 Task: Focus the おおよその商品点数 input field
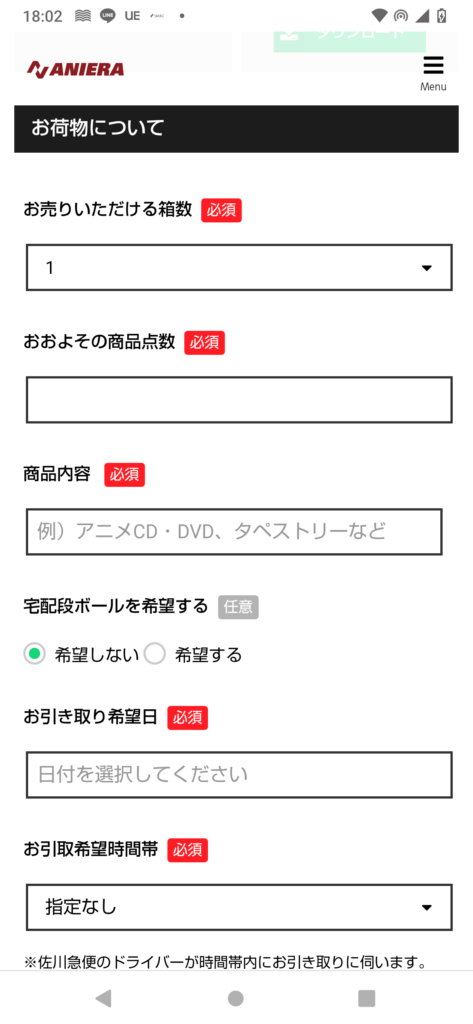point(239,400)
